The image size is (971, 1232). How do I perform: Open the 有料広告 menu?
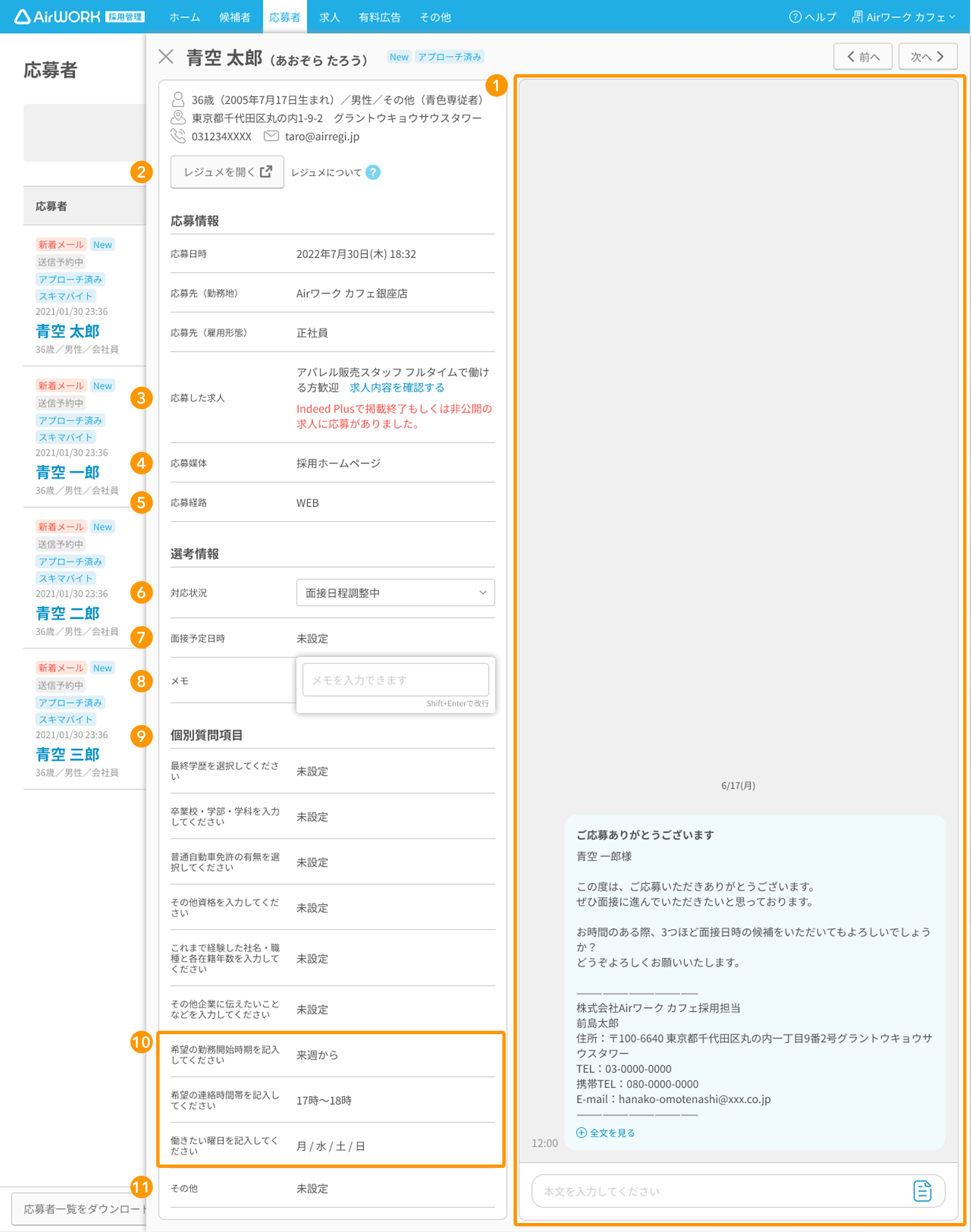click(380, 17)
